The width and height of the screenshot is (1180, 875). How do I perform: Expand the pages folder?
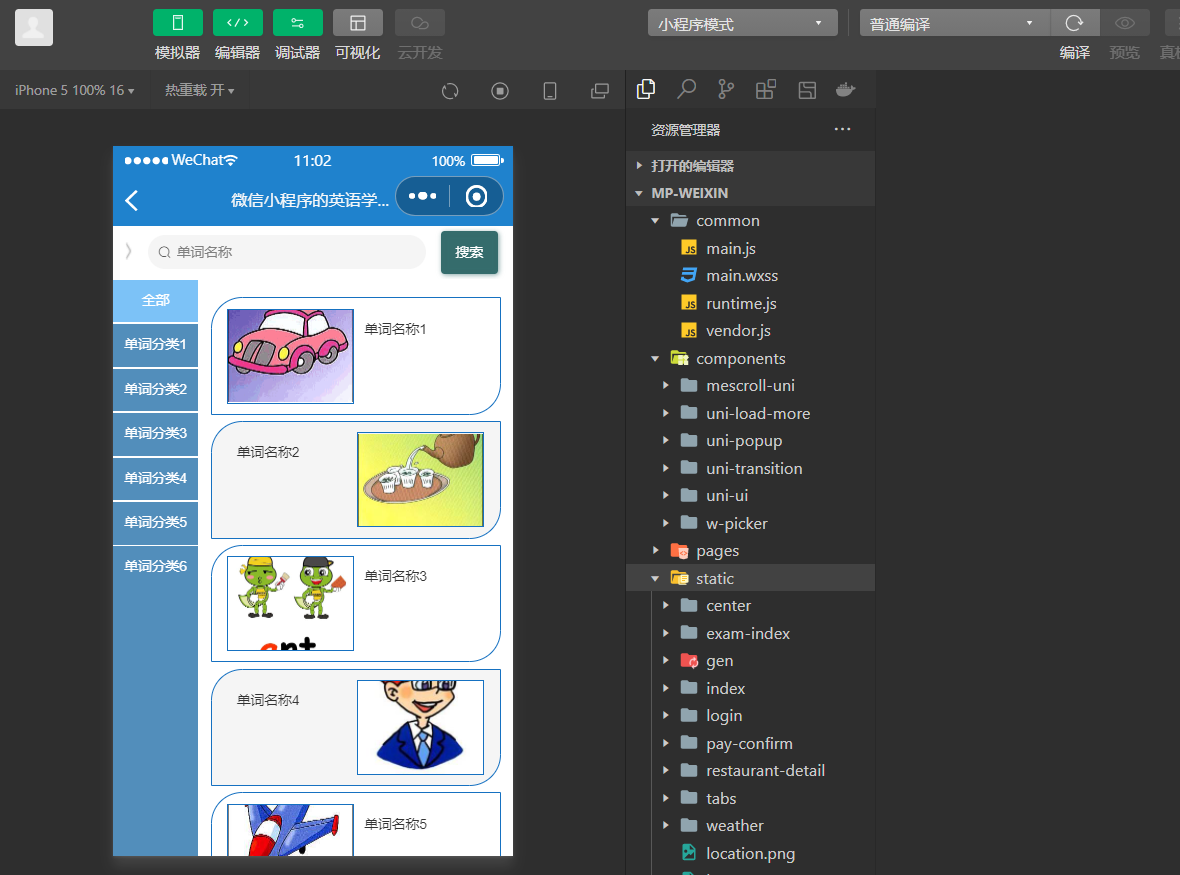click(717, 551)
